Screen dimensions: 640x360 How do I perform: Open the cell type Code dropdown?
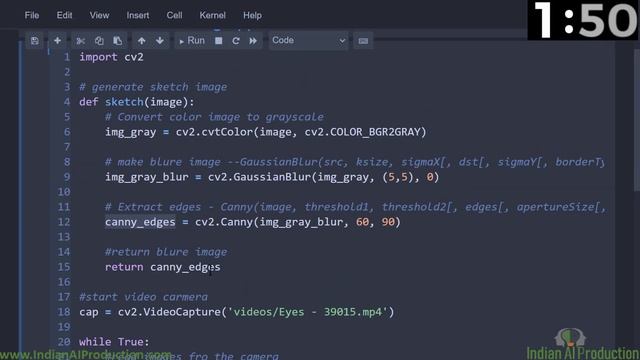[x=309, y=40]
